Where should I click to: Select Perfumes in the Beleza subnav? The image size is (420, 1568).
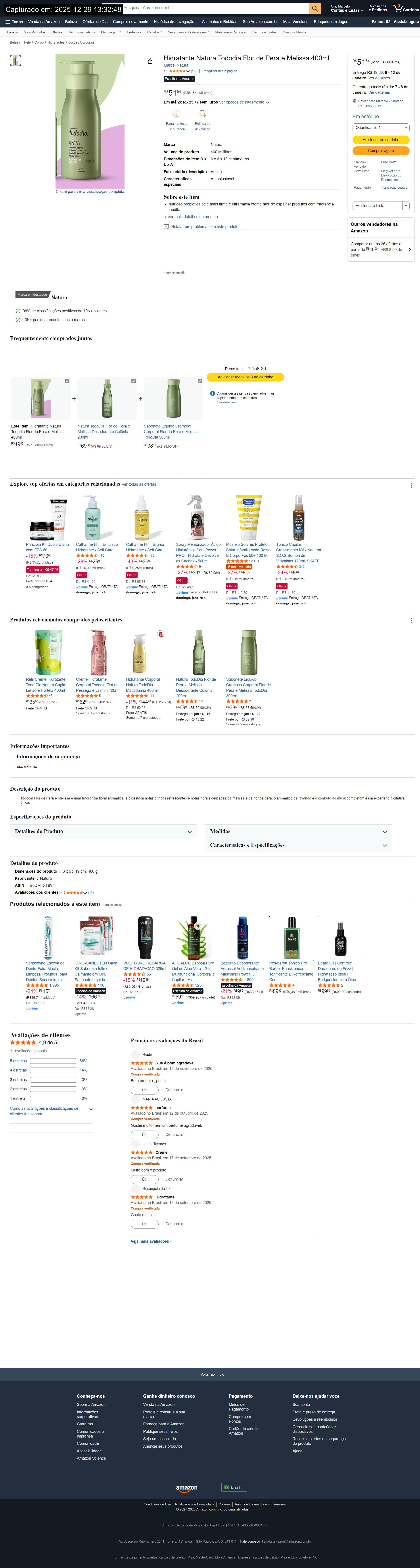point(134,32)
